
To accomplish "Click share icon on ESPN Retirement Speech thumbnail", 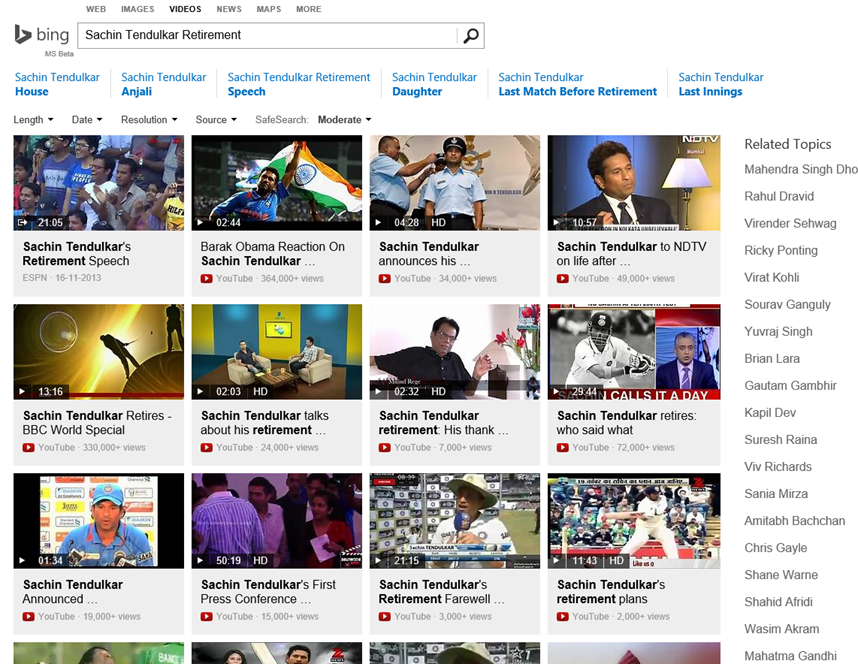I will (x=22, y=222).
